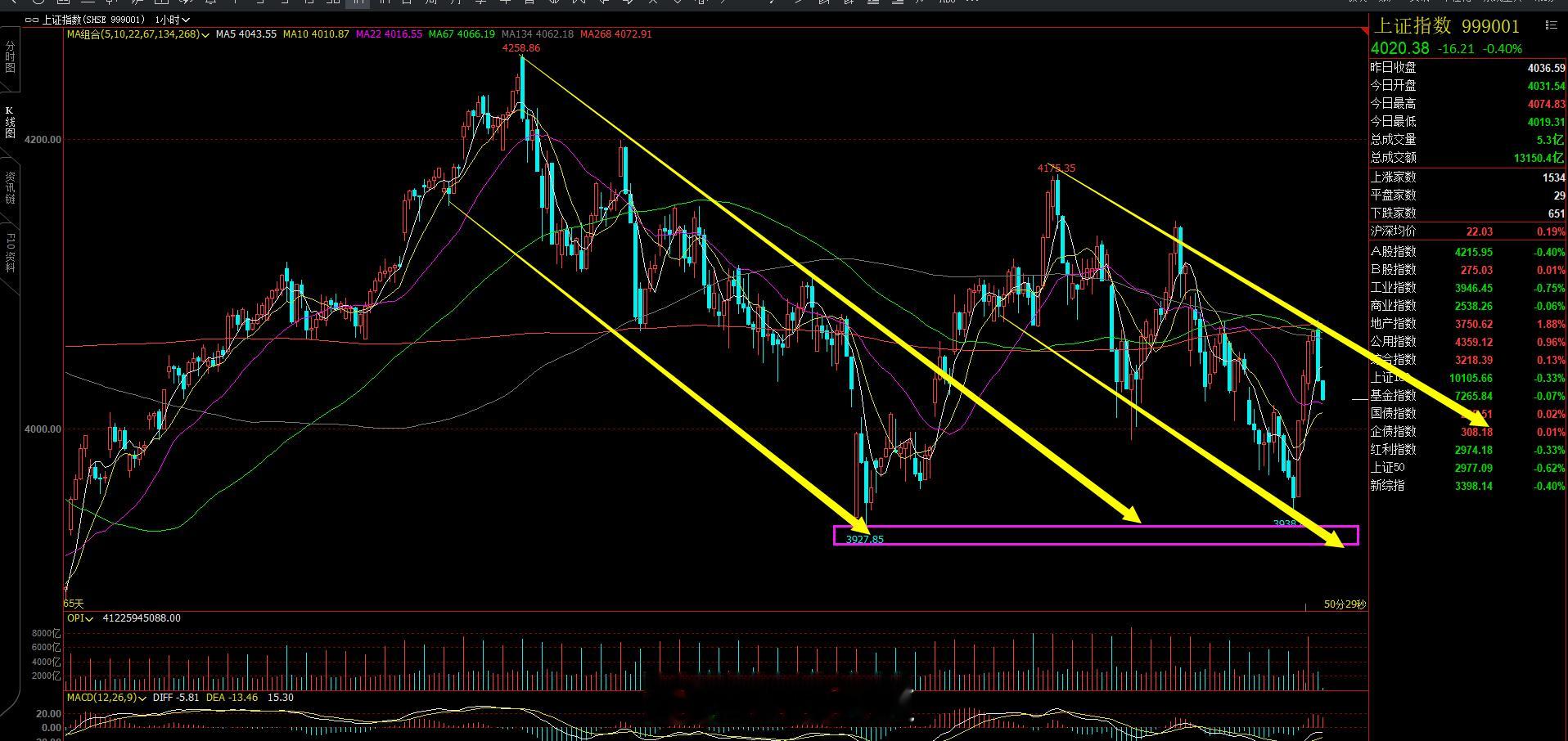Select B股指数 in the index list

[1468, 270]
